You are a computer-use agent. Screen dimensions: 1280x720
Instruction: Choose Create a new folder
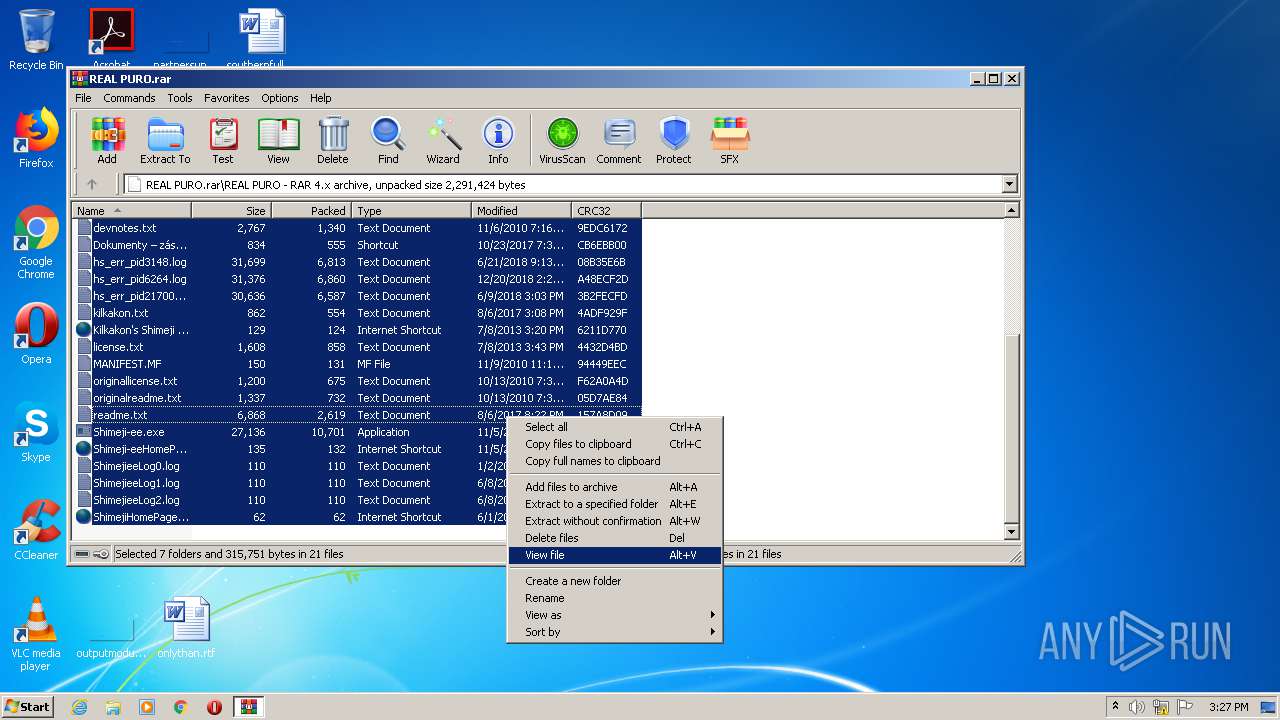pos(614,581)
